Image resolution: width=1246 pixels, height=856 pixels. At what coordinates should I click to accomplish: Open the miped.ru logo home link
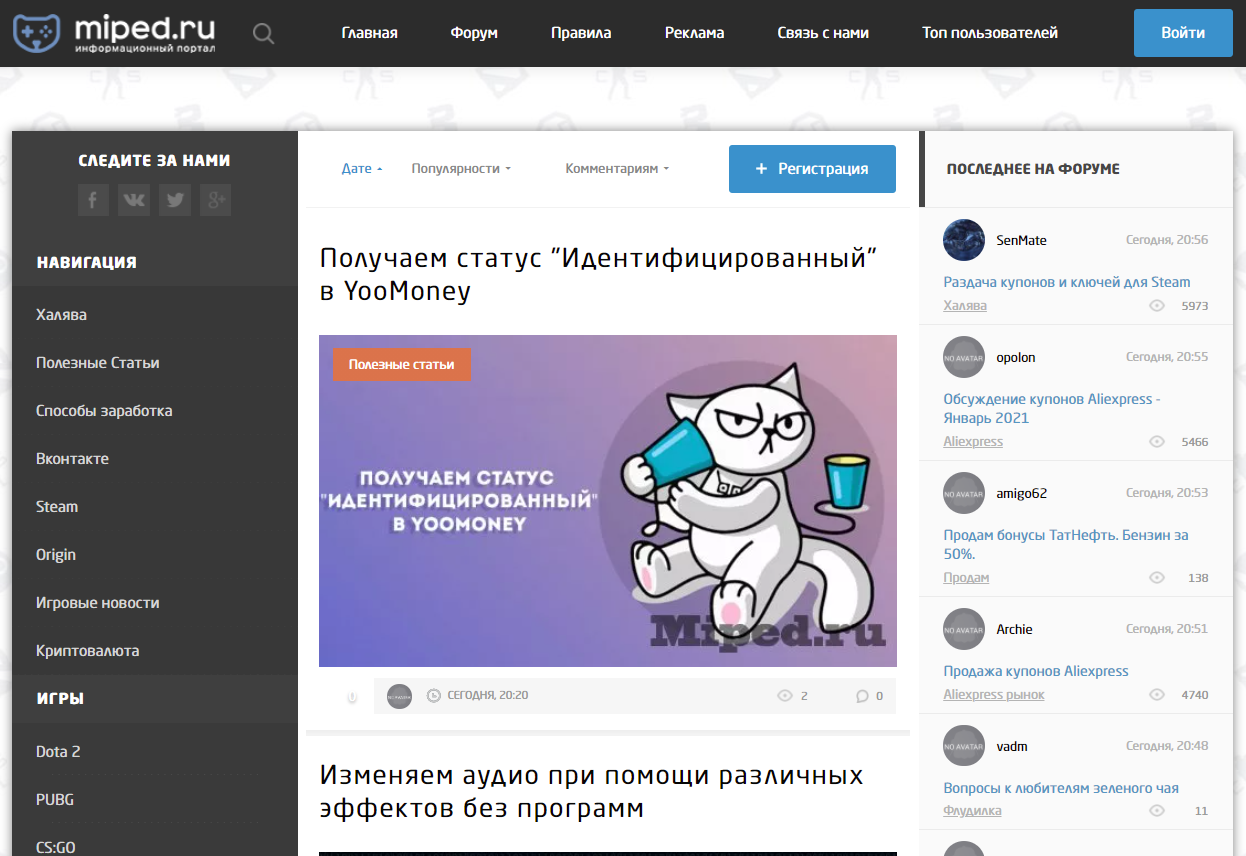click(114, 33)
